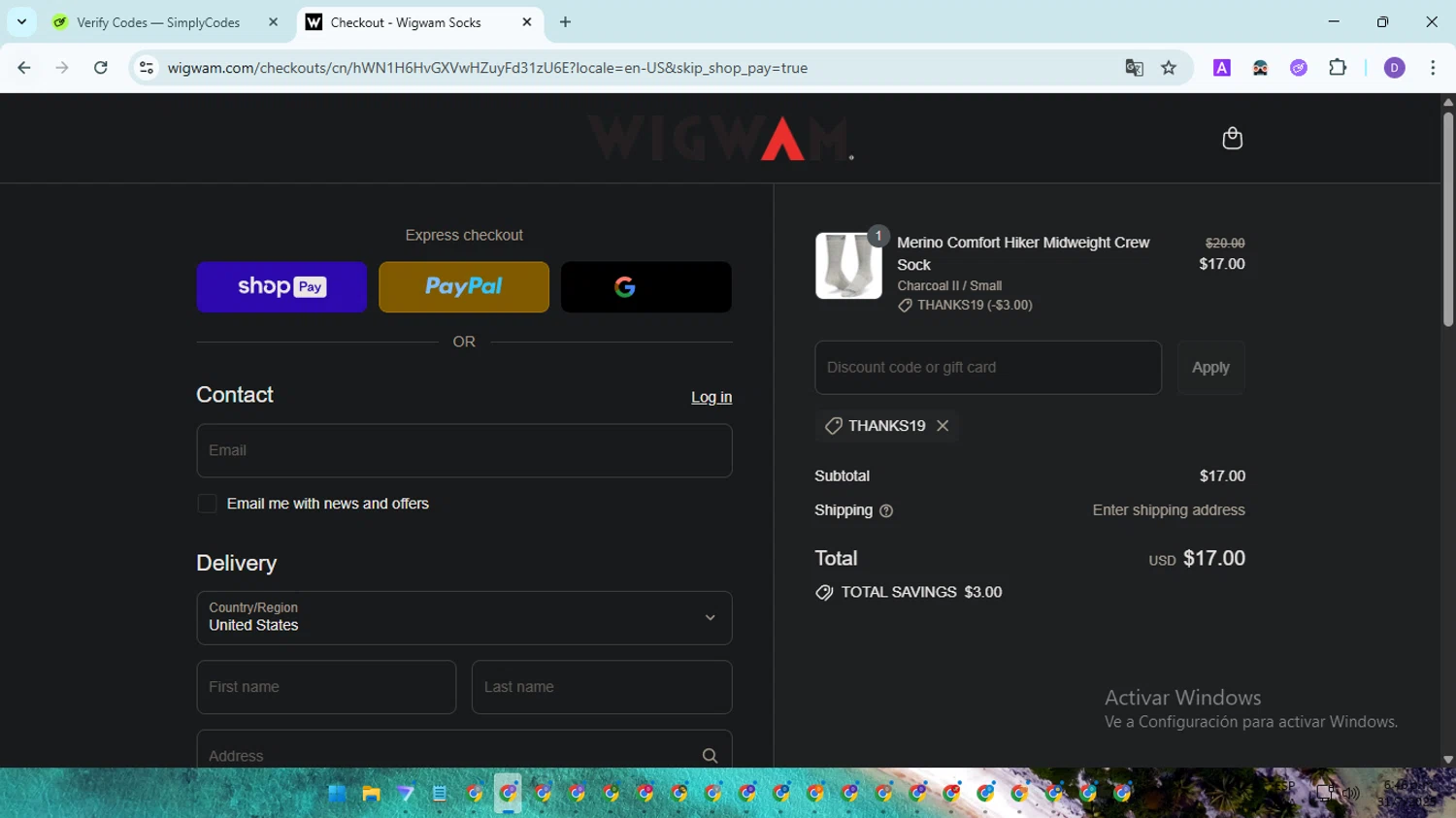Screen dimensions: 1456x818
Task: Open the Notepad-style taskbar app
Action: [x=440, y=794]
